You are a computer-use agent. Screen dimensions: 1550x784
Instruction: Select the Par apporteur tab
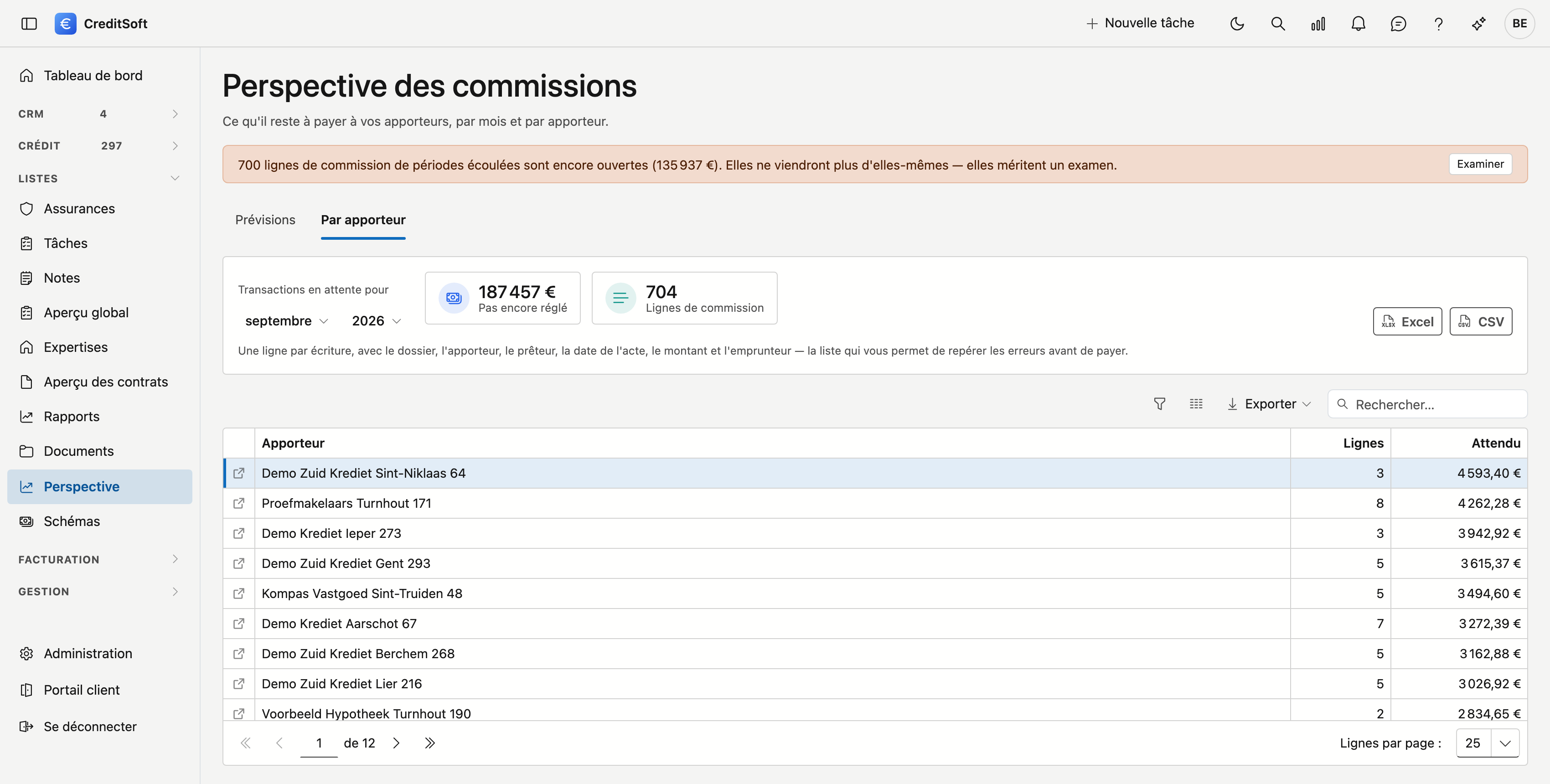[363, 220]
